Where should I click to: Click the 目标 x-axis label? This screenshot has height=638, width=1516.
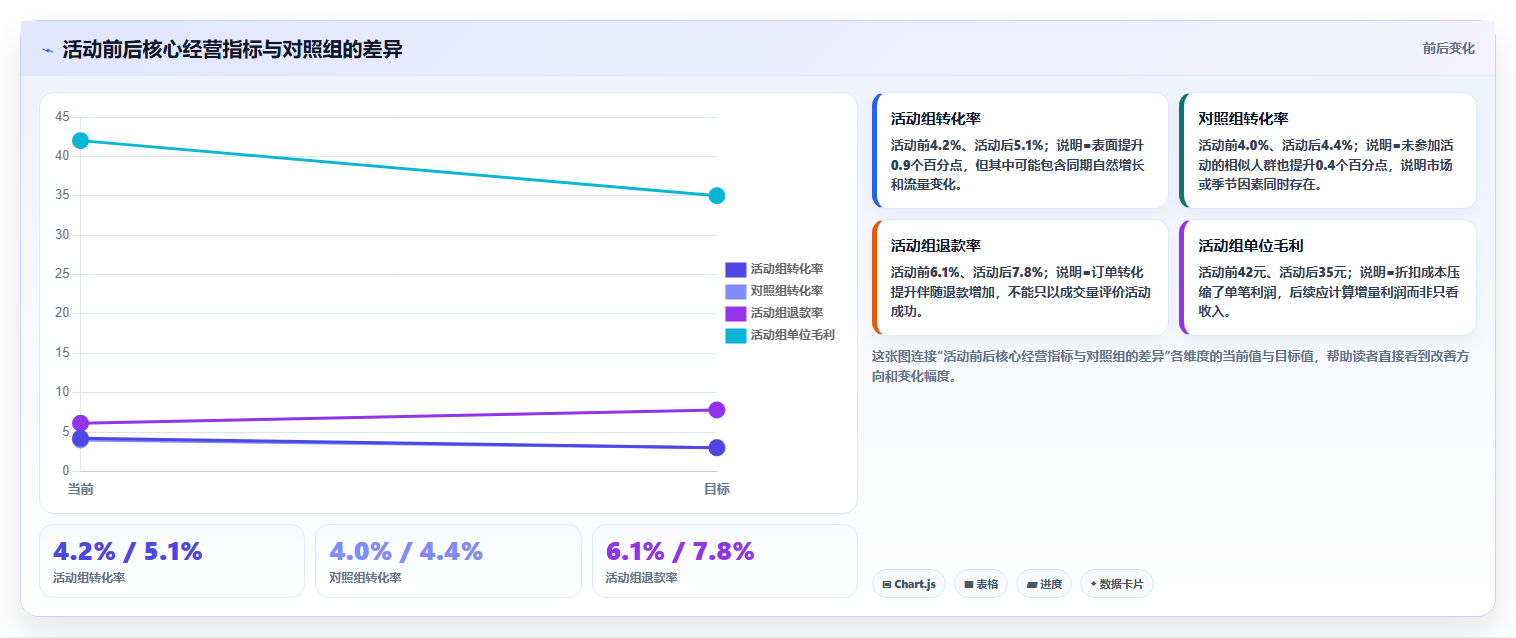tap(717, 489)
